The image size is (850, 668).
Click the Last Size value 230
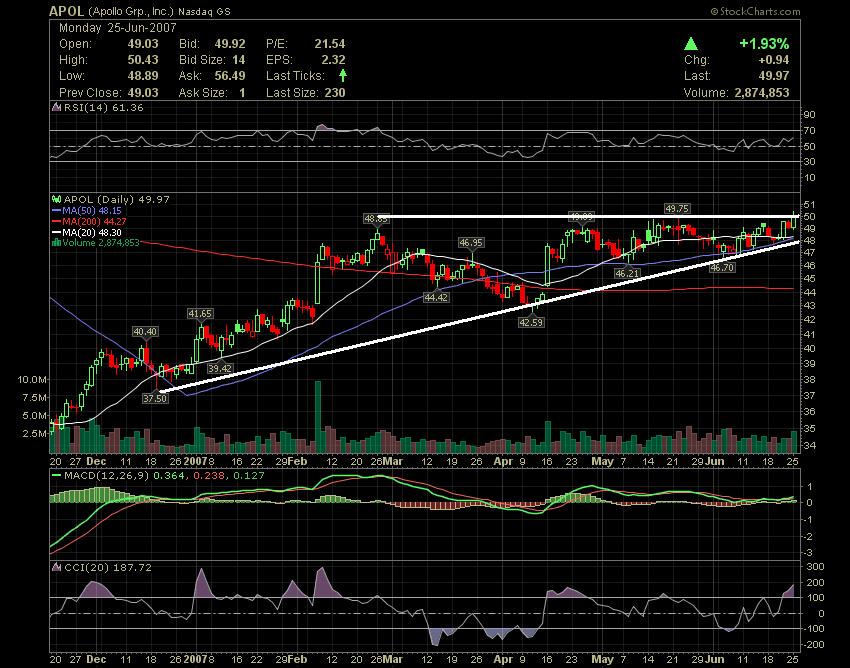click(335, 93)
